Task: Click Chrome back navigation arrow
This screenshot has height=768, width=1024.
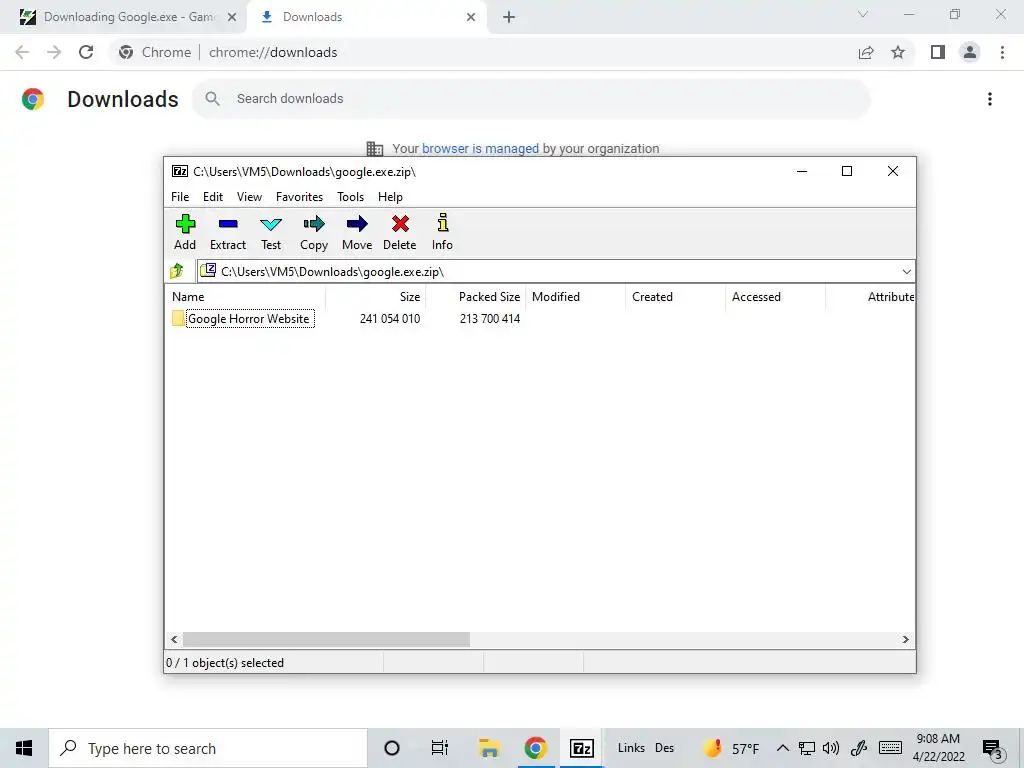Action: click(x=22, y=52)
